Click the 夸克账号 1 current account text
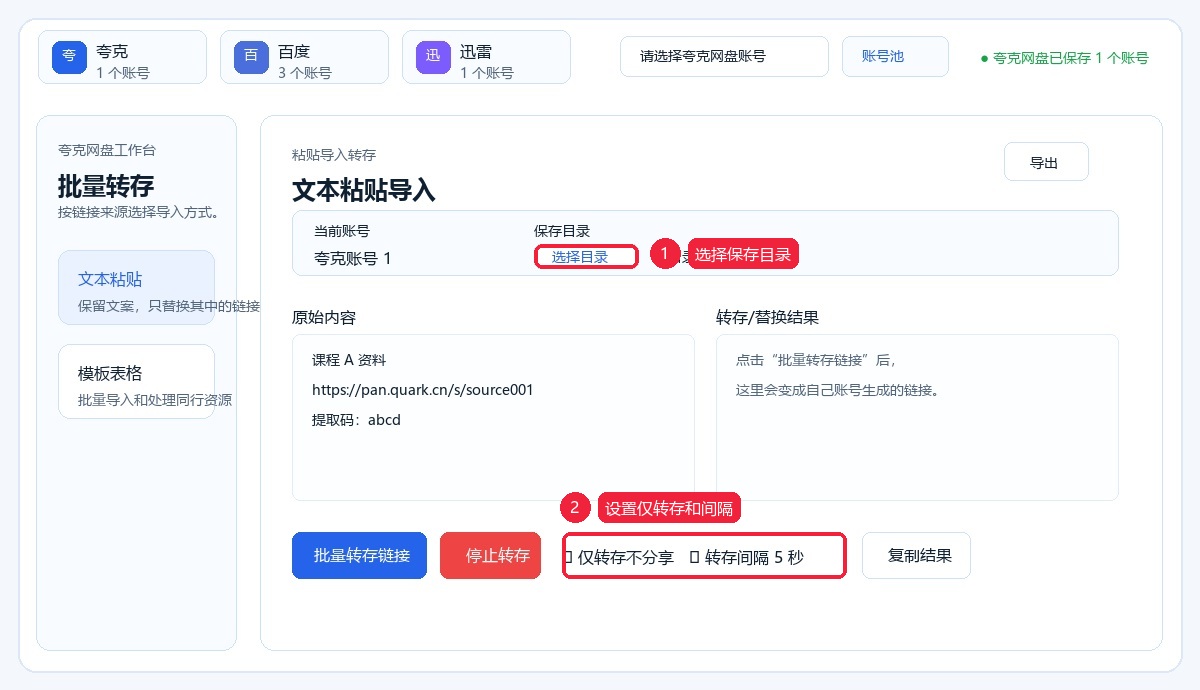1200x690 pixels. 353,258
